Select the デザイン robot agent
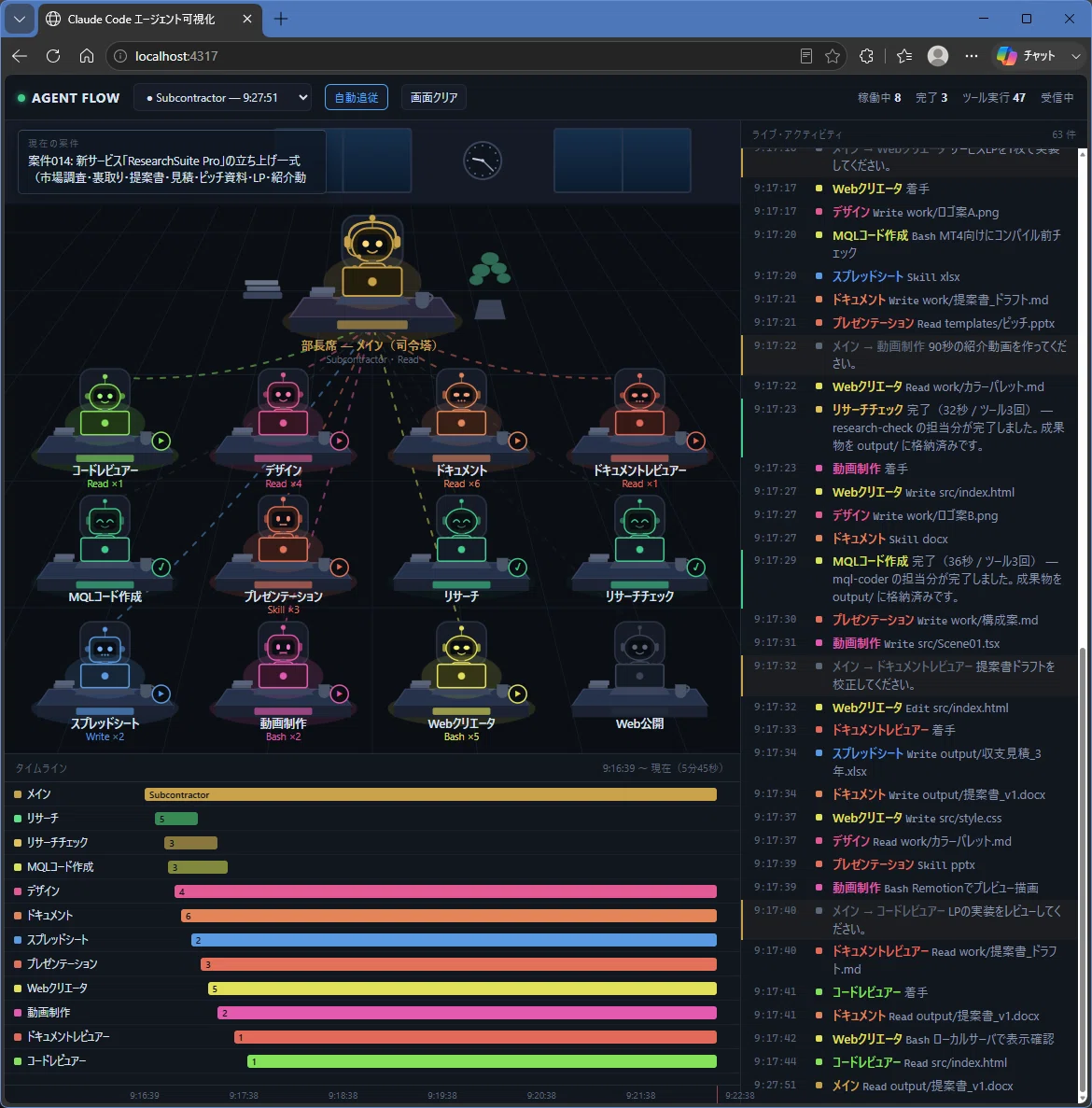The image size is (1092, 1108). click(283, 402)
